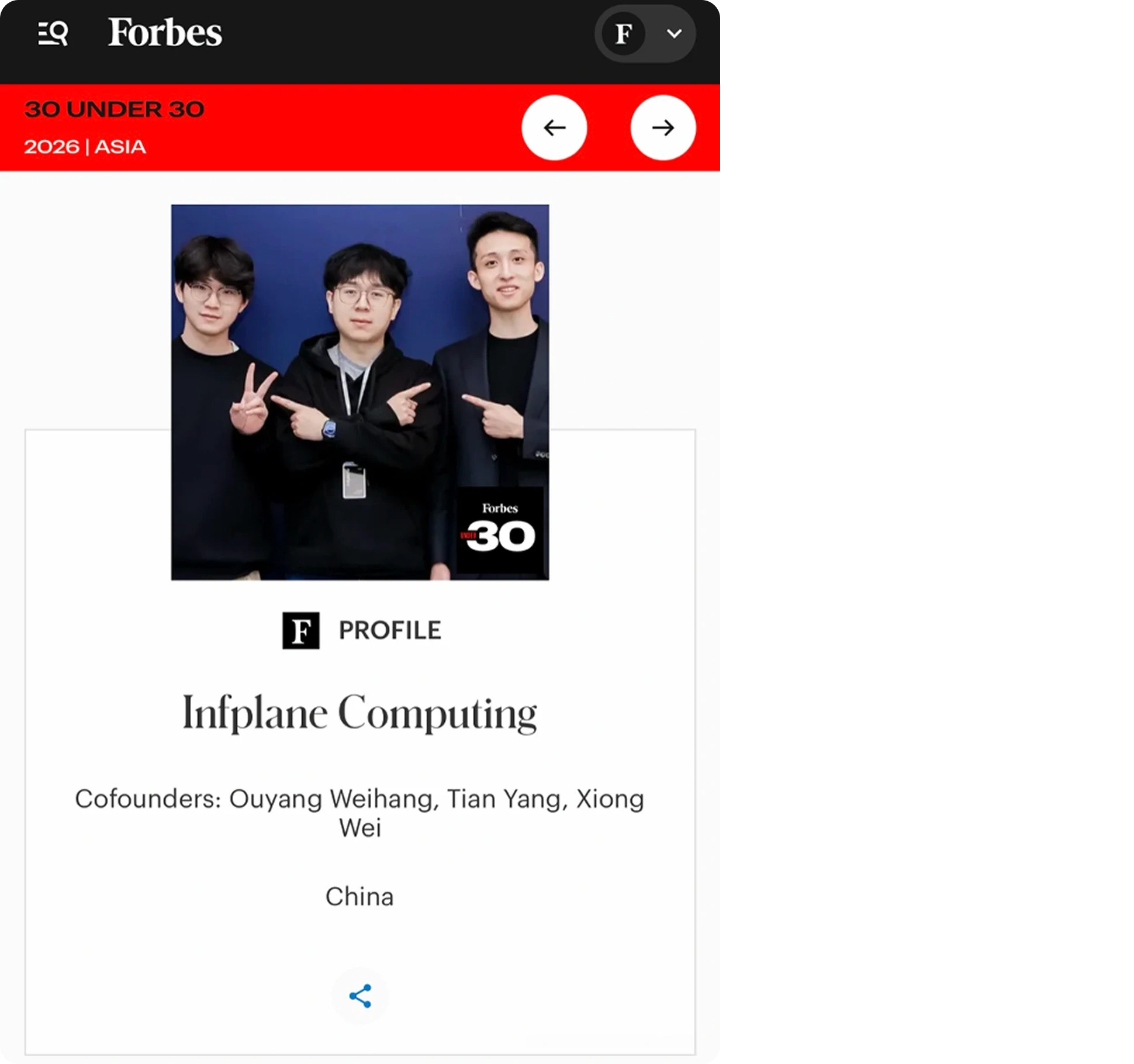
Task: Expand the account dropdown chevron
Action: 674,33
